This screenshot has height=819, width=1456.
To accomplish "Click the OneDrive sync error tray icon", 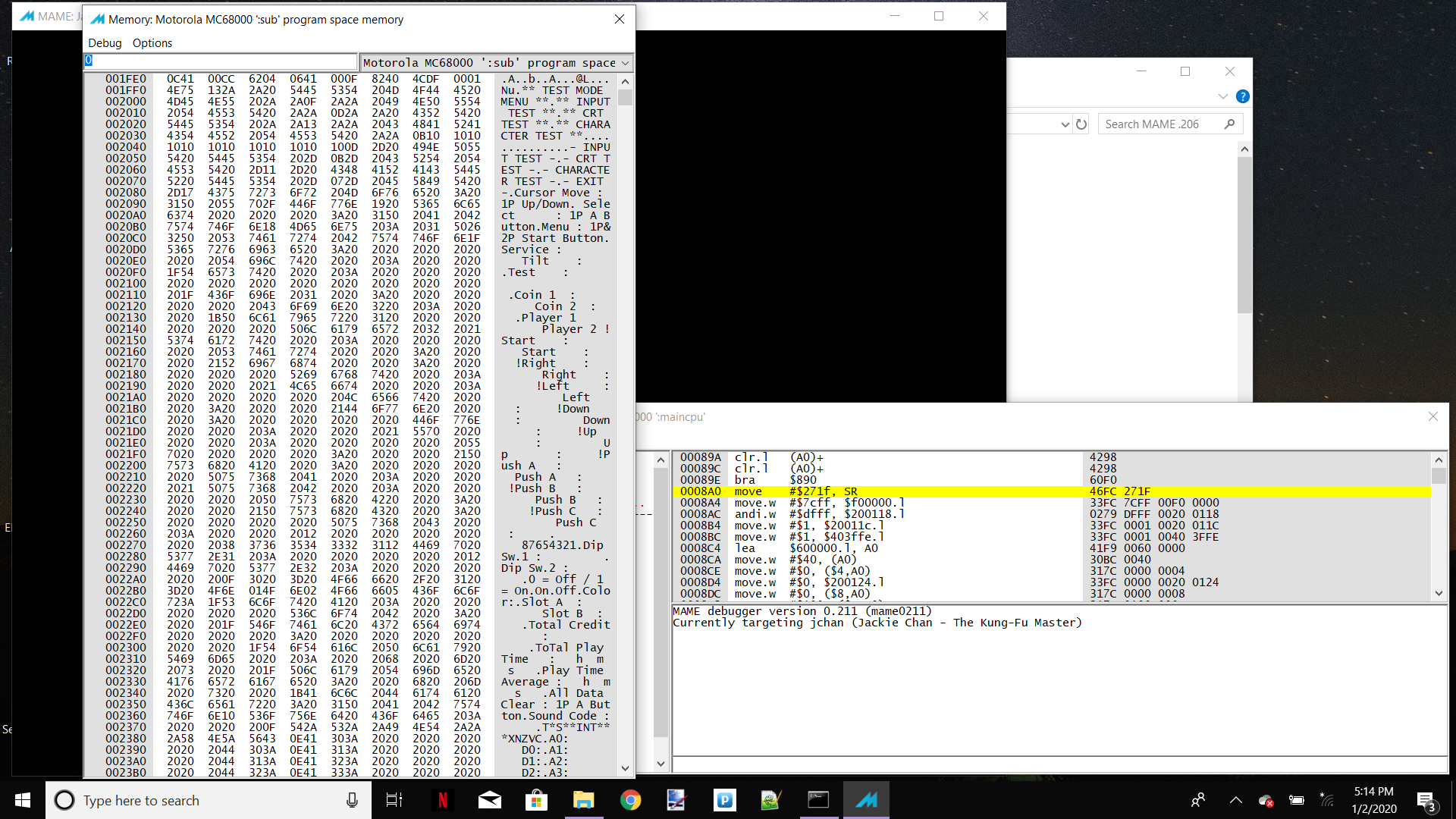I will pos(1266,800).
